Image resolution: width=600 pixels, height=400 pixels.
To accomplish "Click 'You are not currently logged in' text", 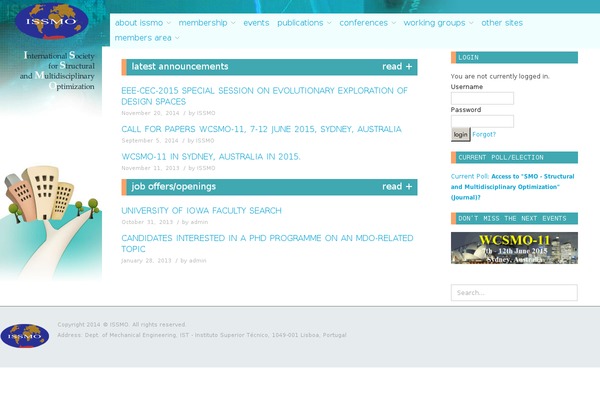I will coord(500,76).
